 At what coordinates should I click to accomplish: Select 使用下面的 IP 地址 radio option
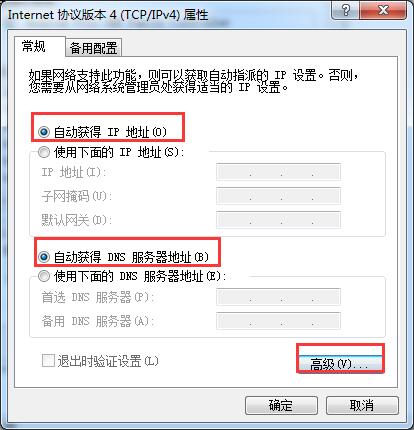(x=44, y=152)
